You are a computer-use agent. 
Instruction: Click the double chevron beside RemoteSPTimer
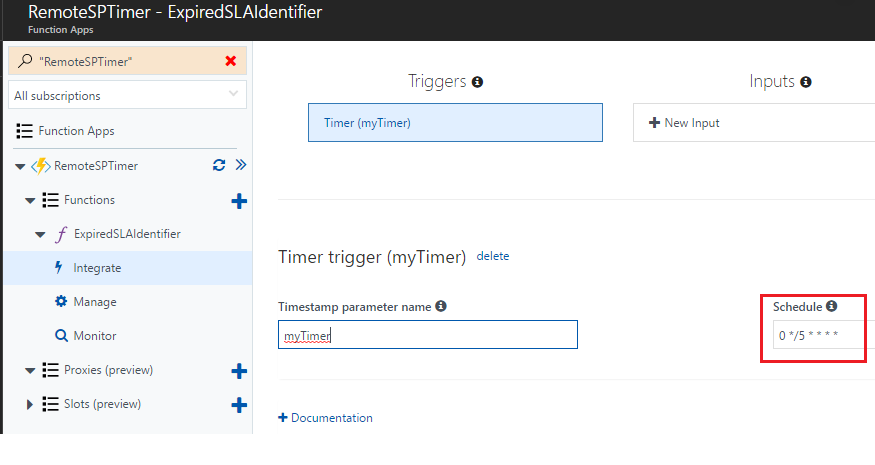coord(241,165)
